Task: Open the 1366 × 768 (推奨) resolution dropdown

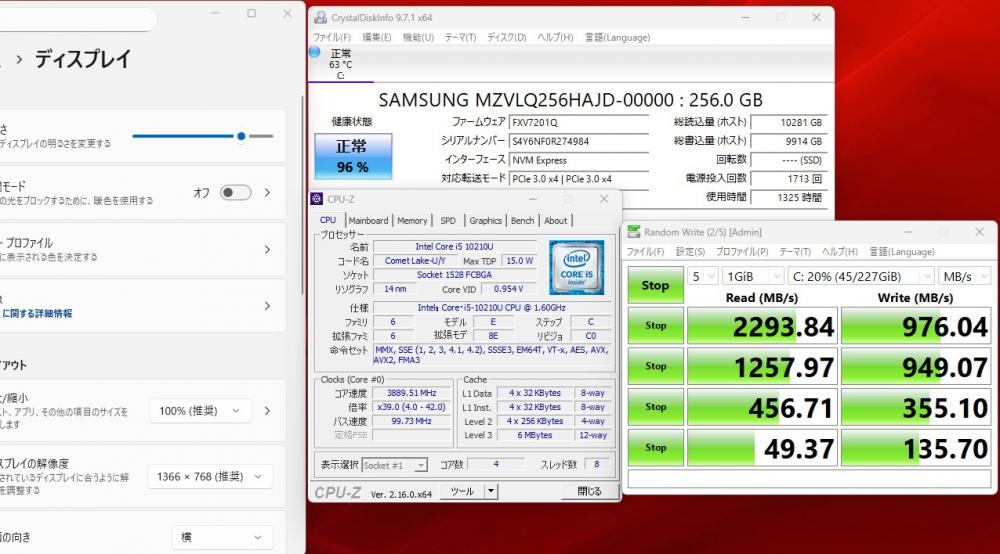Action: tap(210, 476)
